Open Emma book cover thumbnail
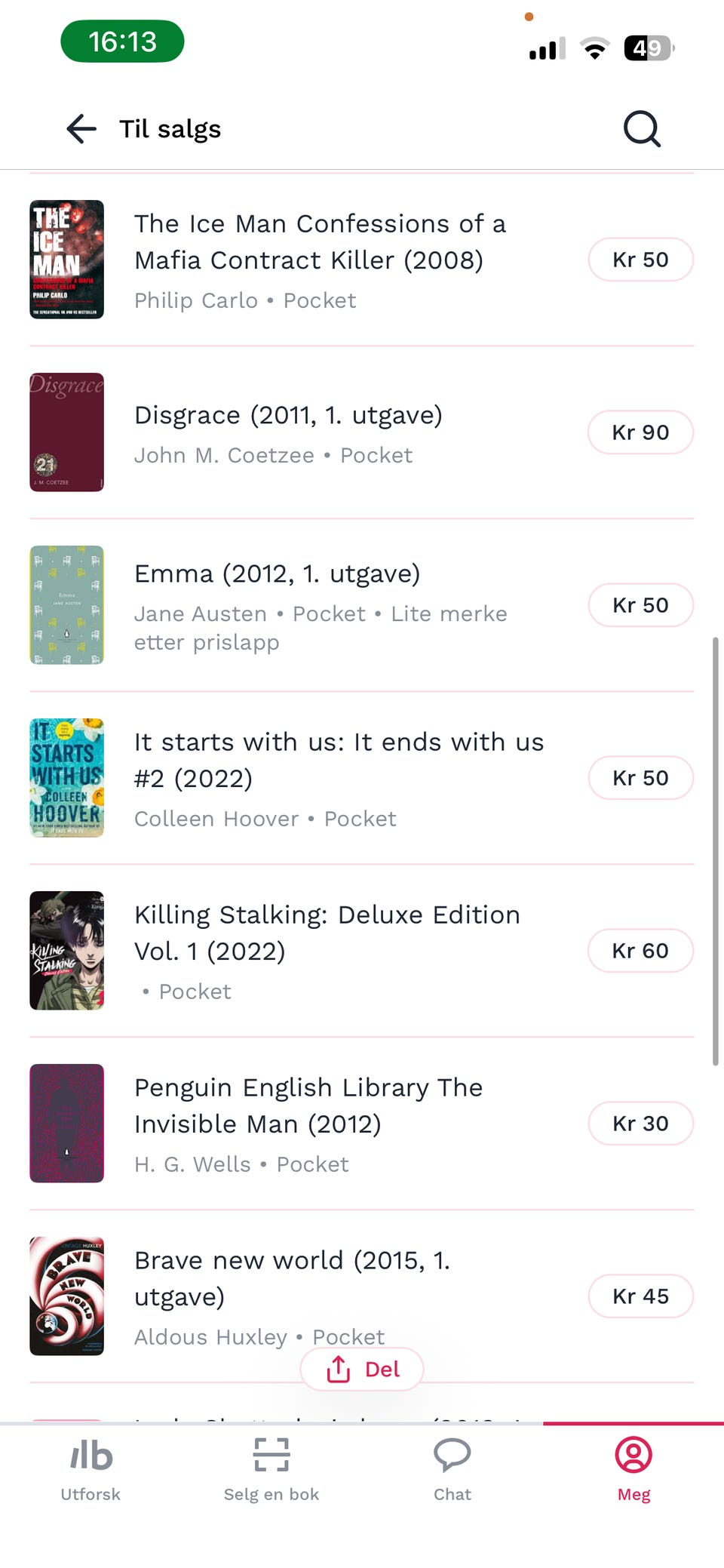The image size is (724, 1568). coord(66,605)
